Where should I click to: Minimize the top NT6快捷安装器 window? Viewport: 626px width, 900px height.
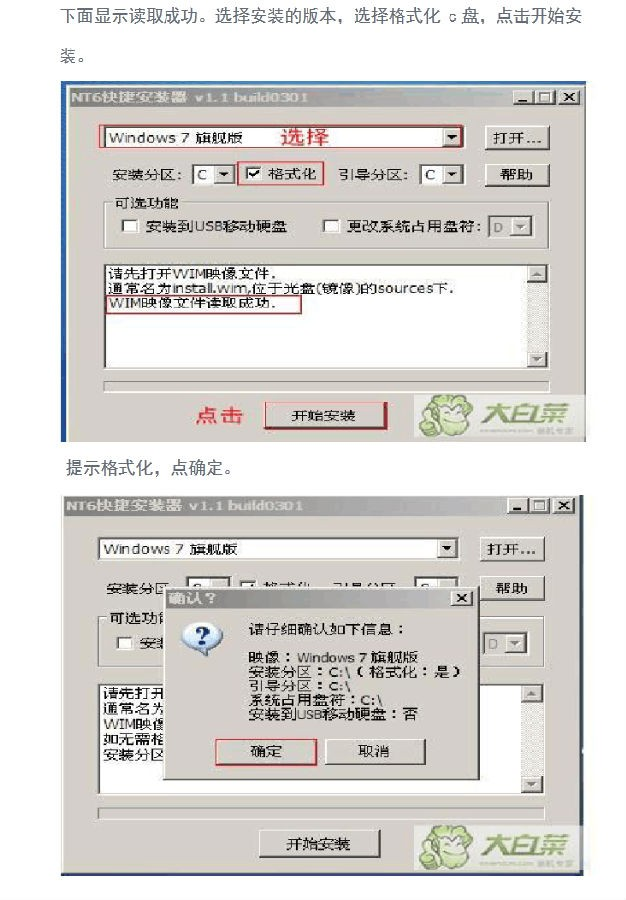pos(521,98)
